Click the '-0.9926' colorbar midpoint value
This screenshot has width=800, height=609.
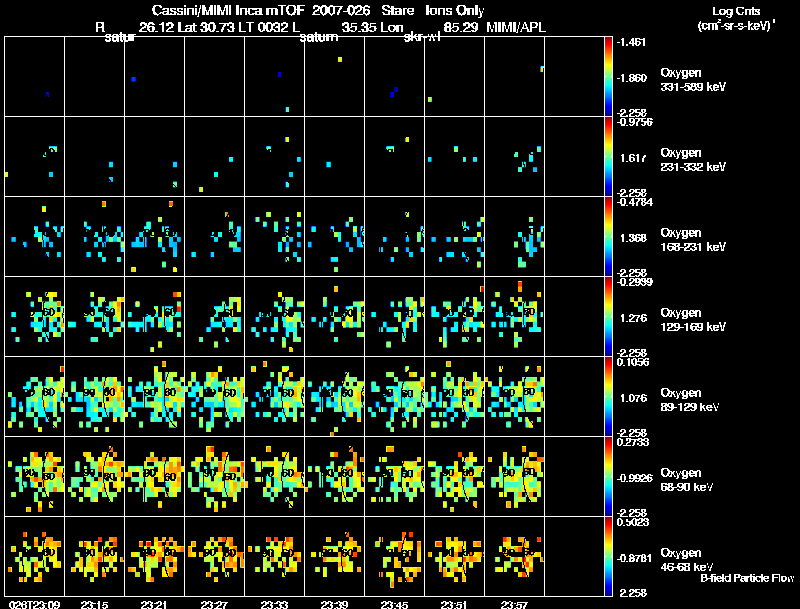pyautogui.click(x=634, y=478)
